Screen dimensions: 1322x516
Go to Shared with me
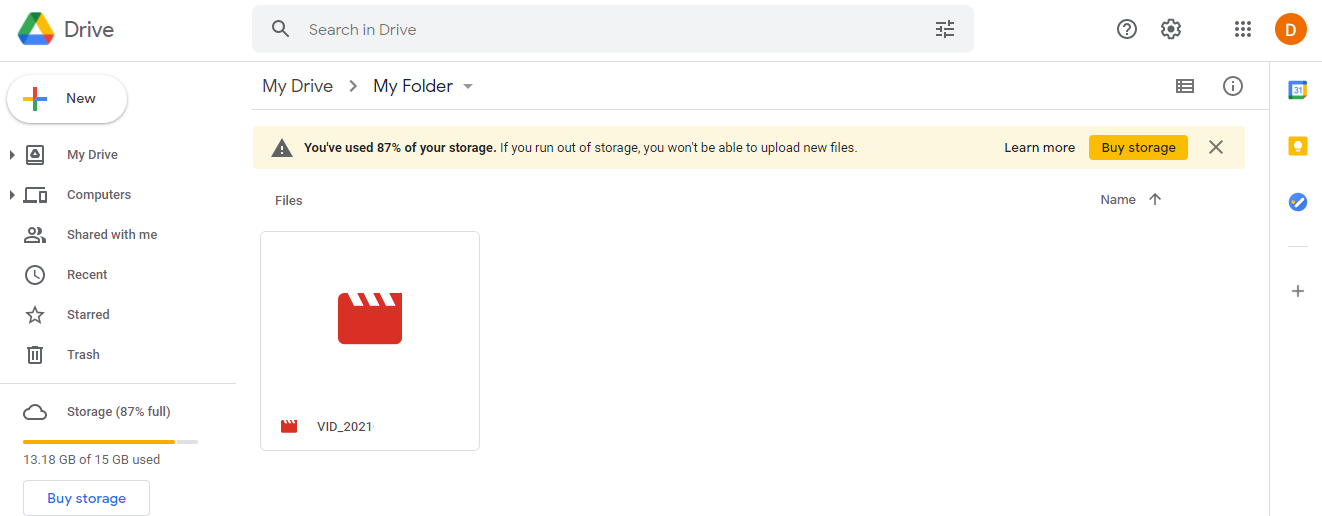click(x=111, y=235)
